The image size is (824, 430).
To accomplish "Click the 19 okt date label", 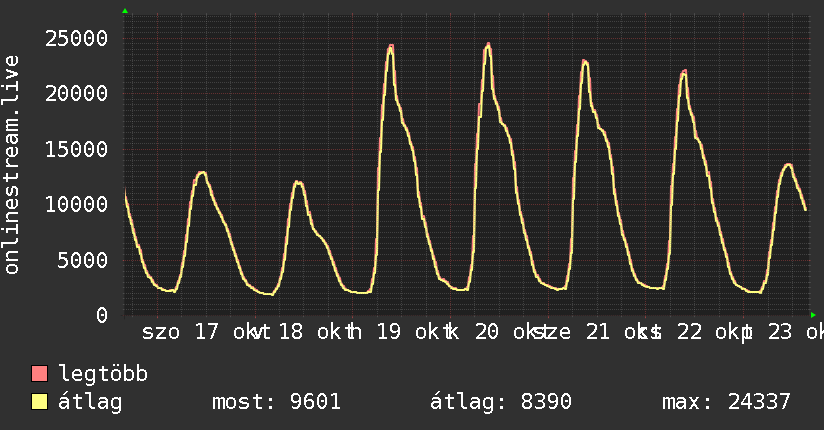I will (x=407, y=332).
